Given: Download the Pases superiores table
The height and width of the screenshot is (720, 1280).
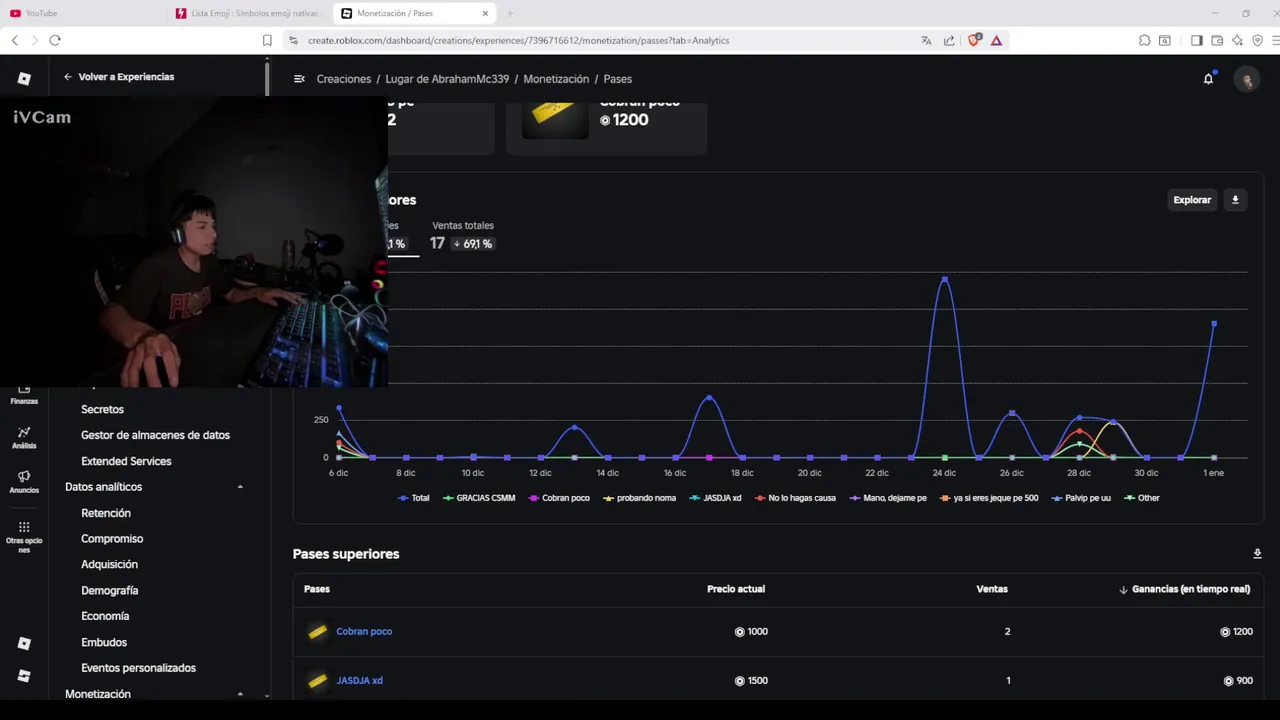Looking at the screenshot, I should (1257, 554).
